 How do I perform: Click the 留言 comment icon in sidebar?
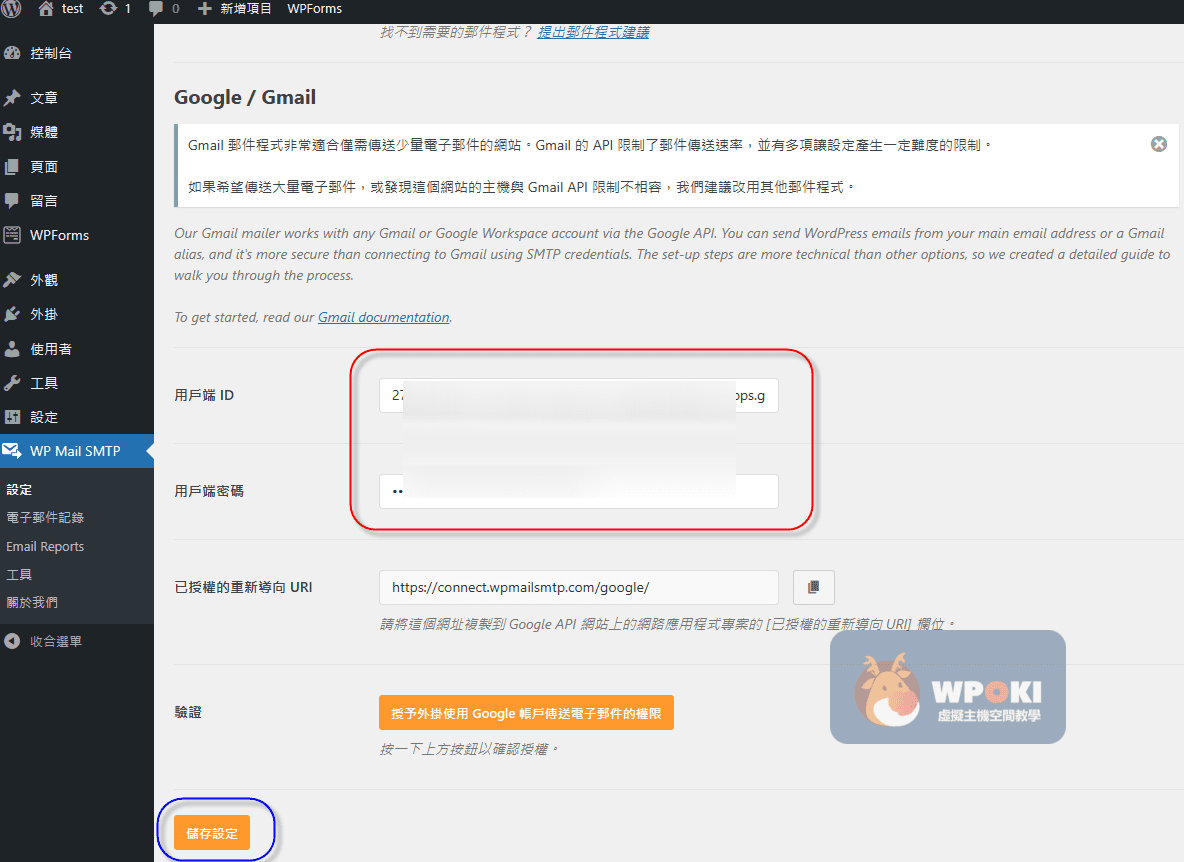coord(12,201)
